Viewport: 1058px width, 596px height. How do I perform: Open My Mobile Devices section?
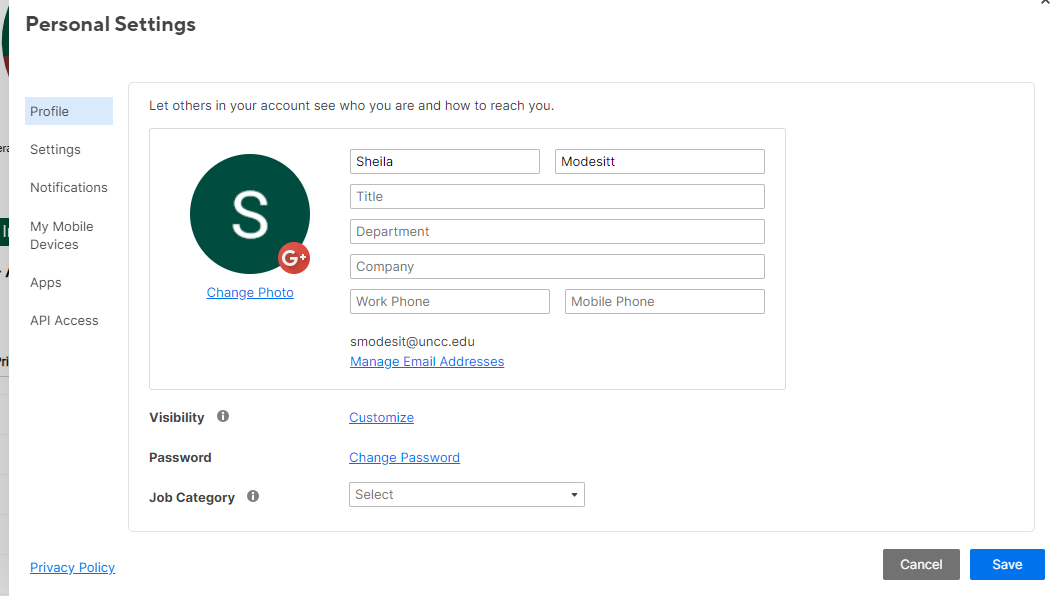click(62, 236)
